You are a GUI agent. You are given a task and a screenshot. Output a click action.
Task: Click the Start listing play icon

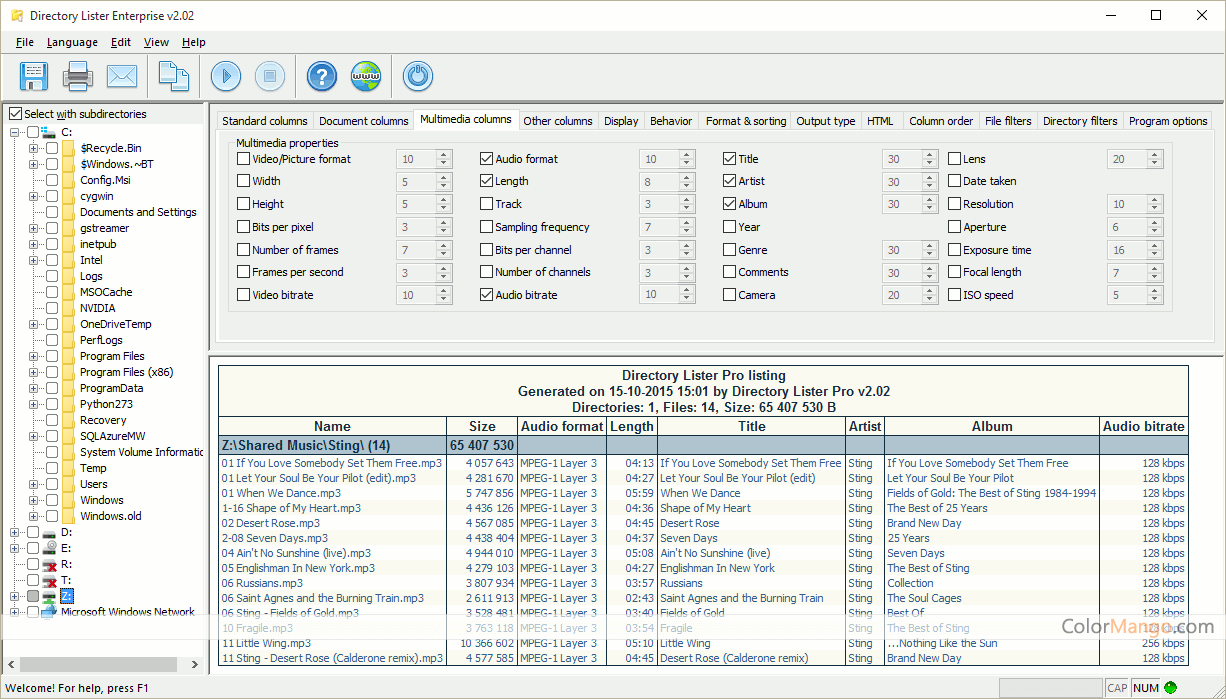pos(226,76)
